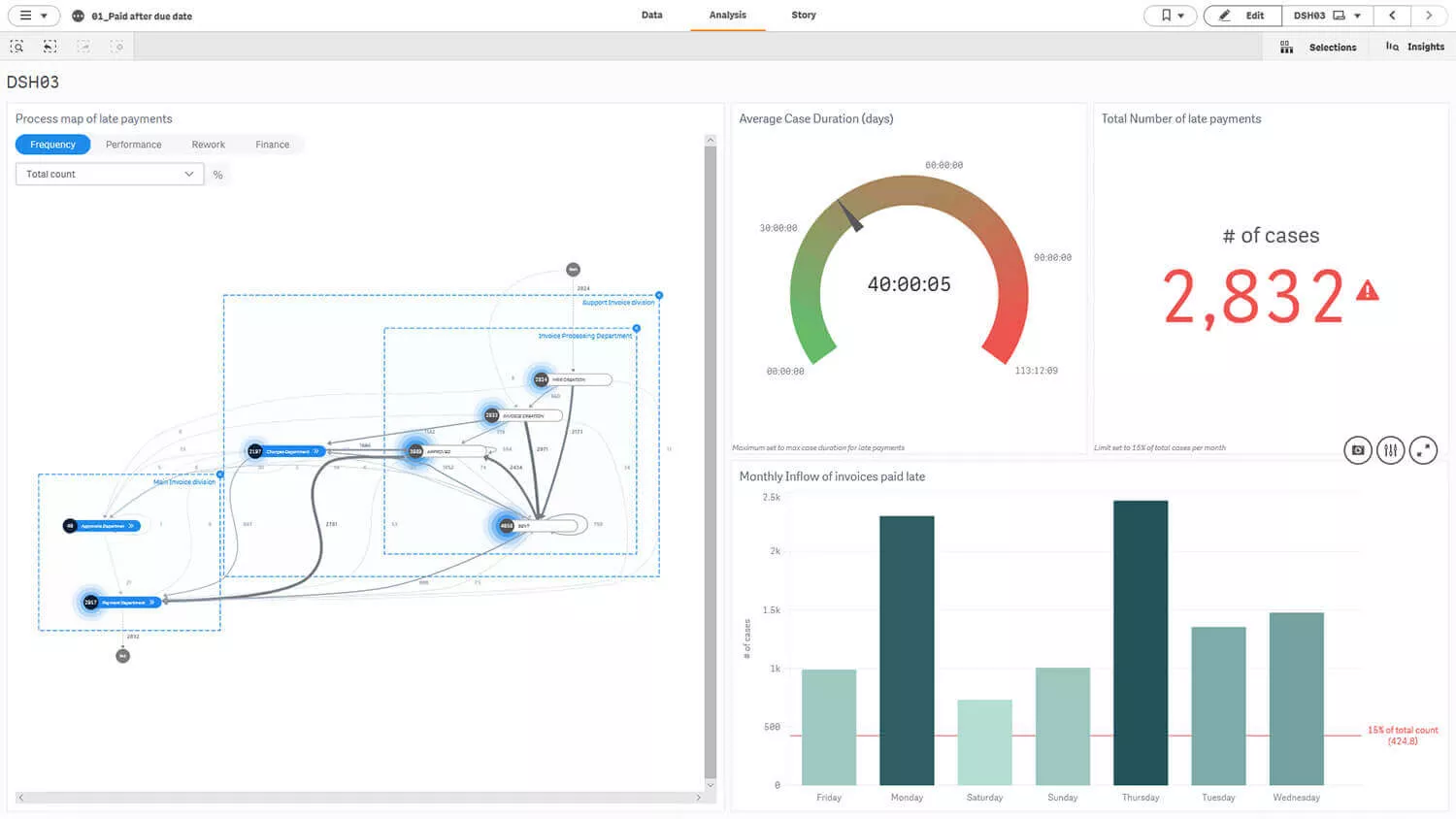The width and height of the screenshot is (1456, 819).
Task: Expand chart to full screen
Action: click(1423, 450)
